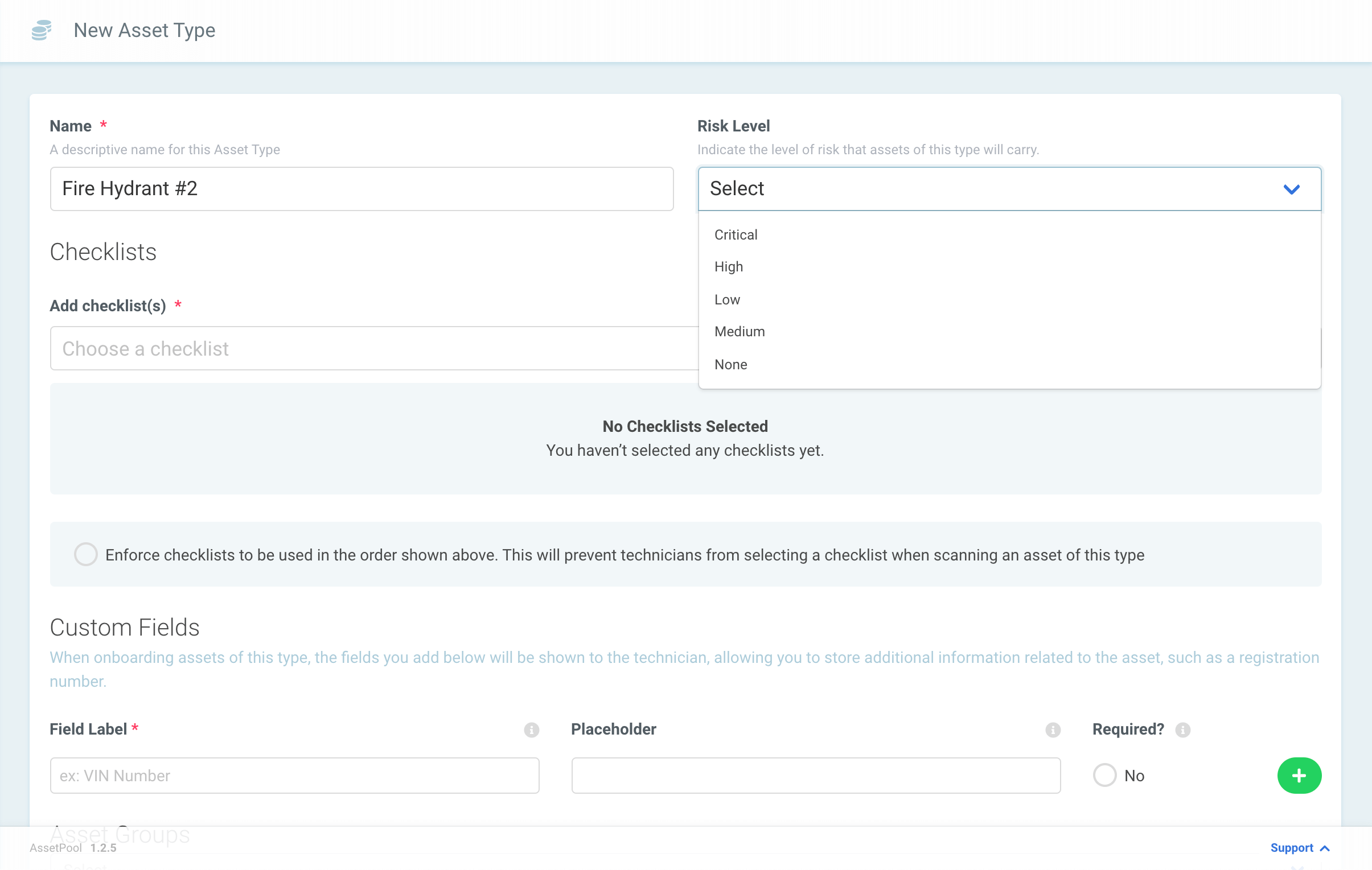Select High in the risk level list
This screenshot has height=870, width=1372.
coord(728,266)
